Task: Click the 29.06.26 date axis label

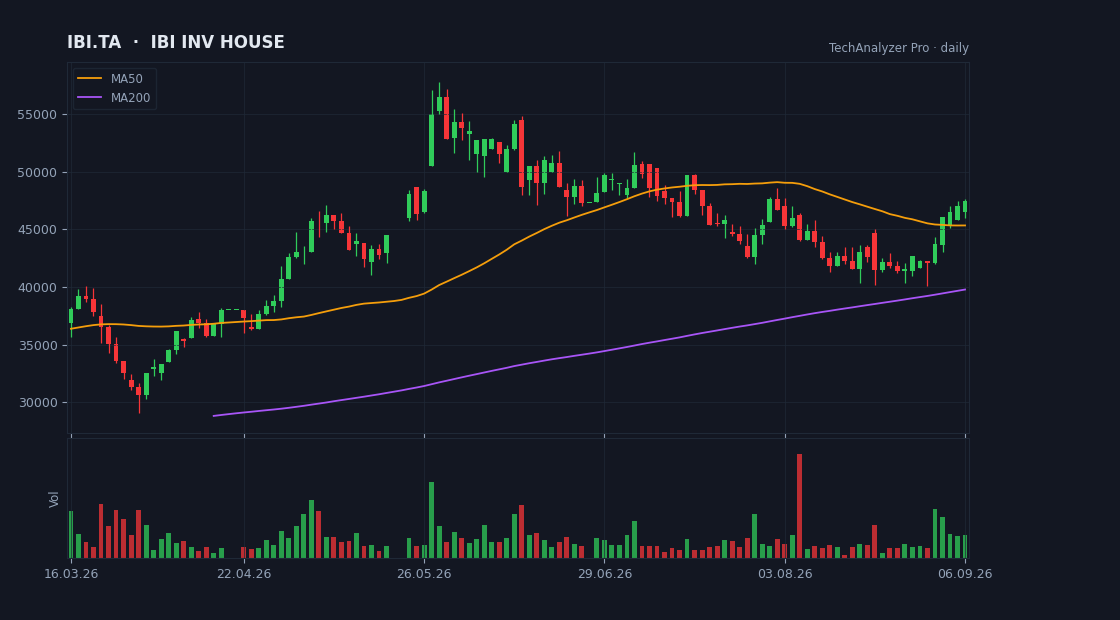Action: (x=604, y=574)
